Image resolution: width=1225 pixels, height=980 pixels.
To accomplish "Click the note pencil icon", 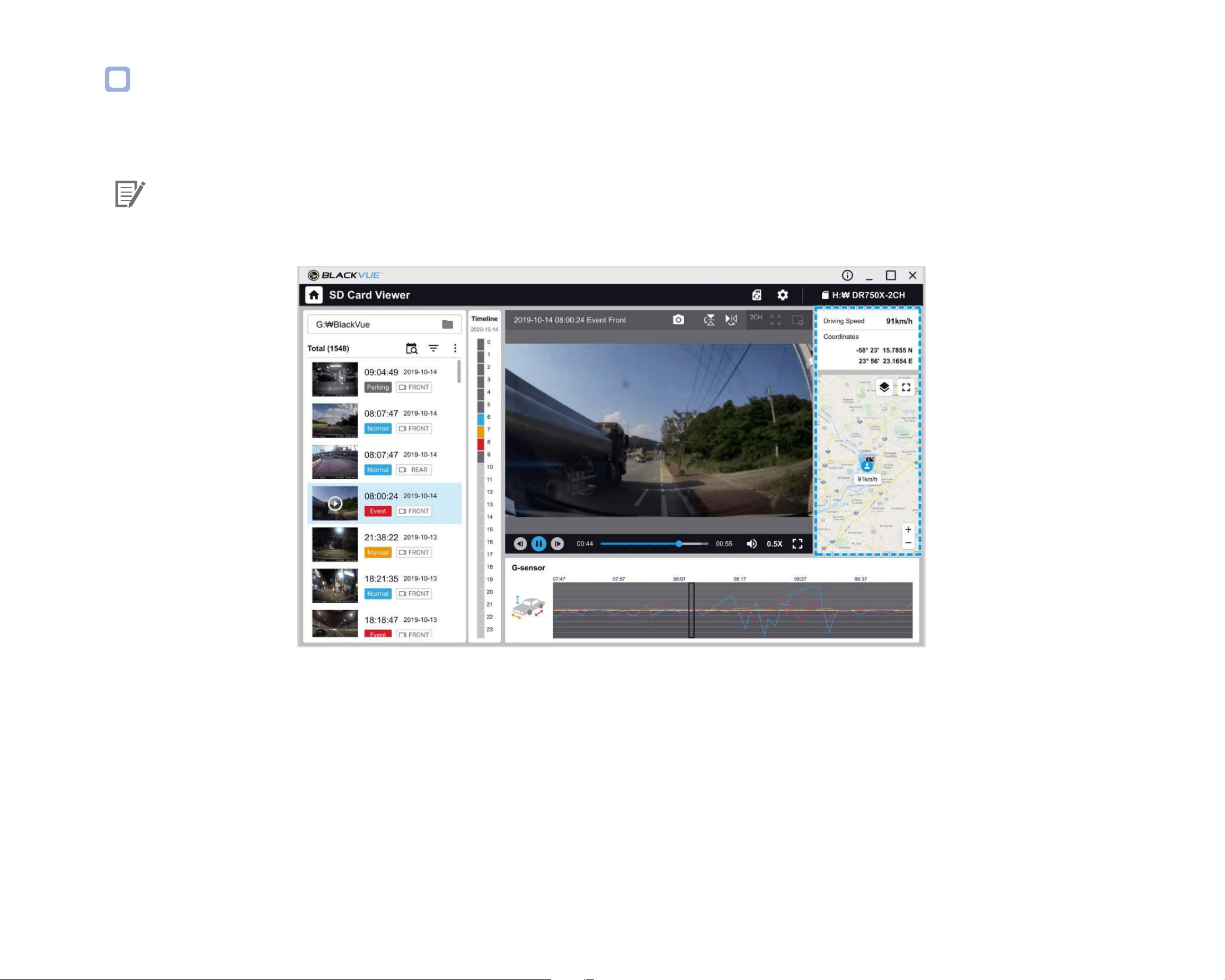I will pyautogui.click(x=129, y=194).
